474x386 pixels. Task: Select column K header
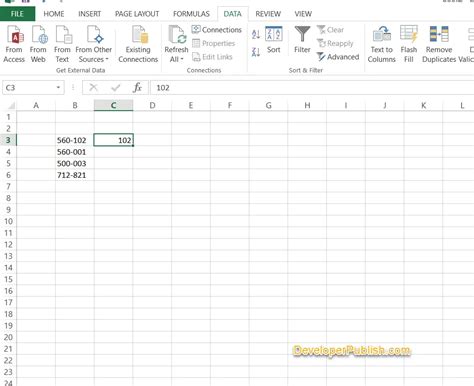click(423, 106)
